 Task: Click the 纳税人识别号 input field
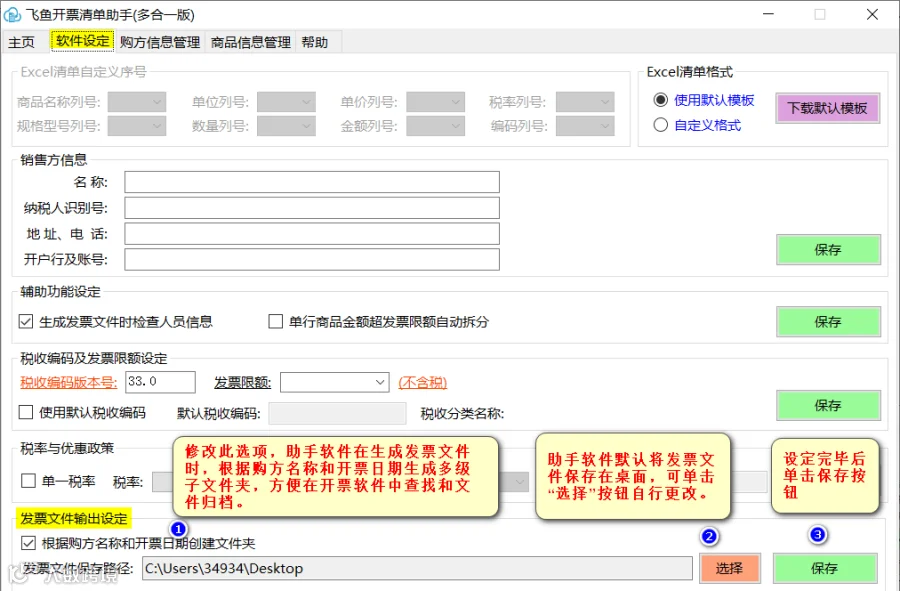(x=312, y=208)
